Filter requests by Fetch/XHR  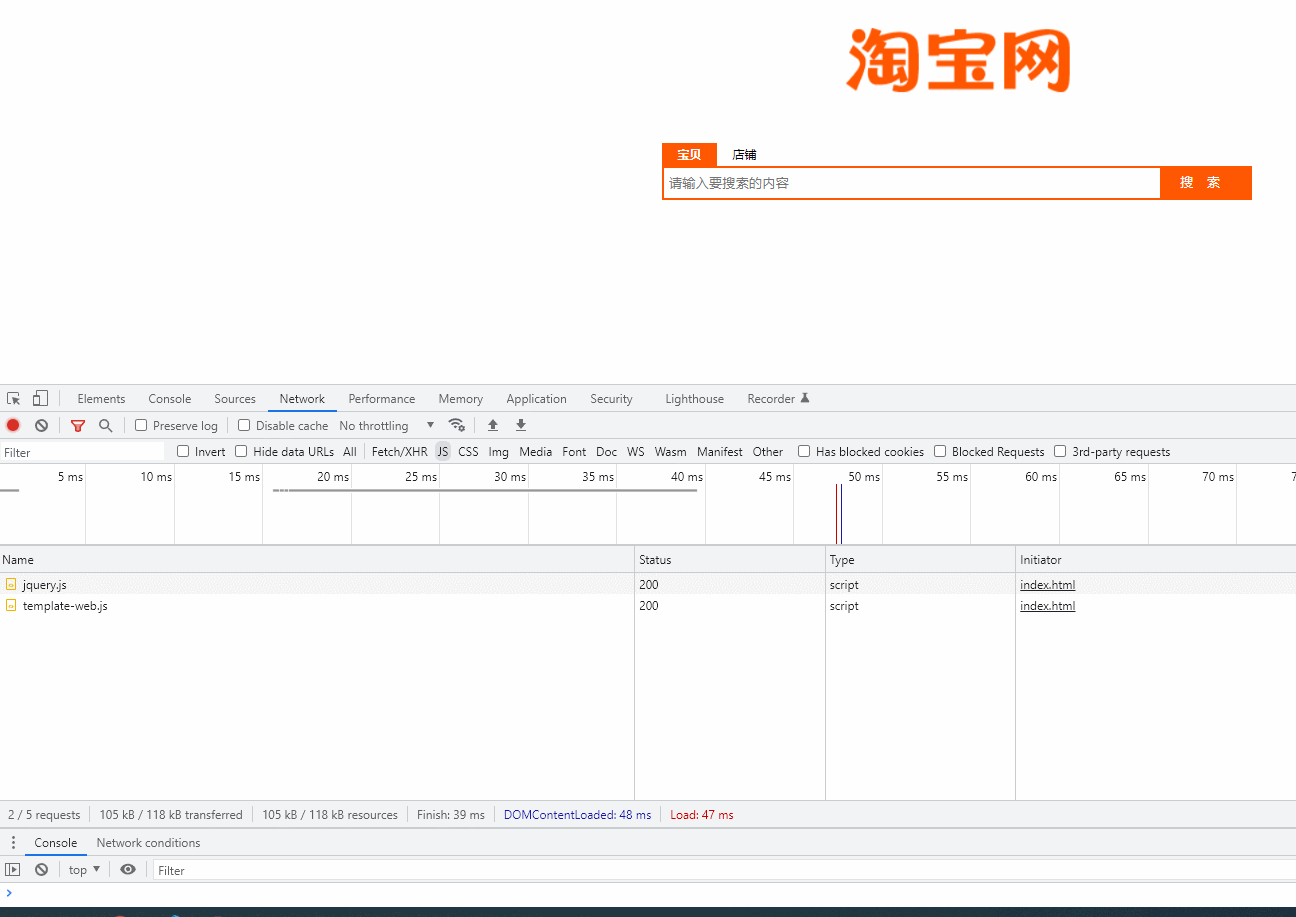pyautogui.click(x=399, y=452)
